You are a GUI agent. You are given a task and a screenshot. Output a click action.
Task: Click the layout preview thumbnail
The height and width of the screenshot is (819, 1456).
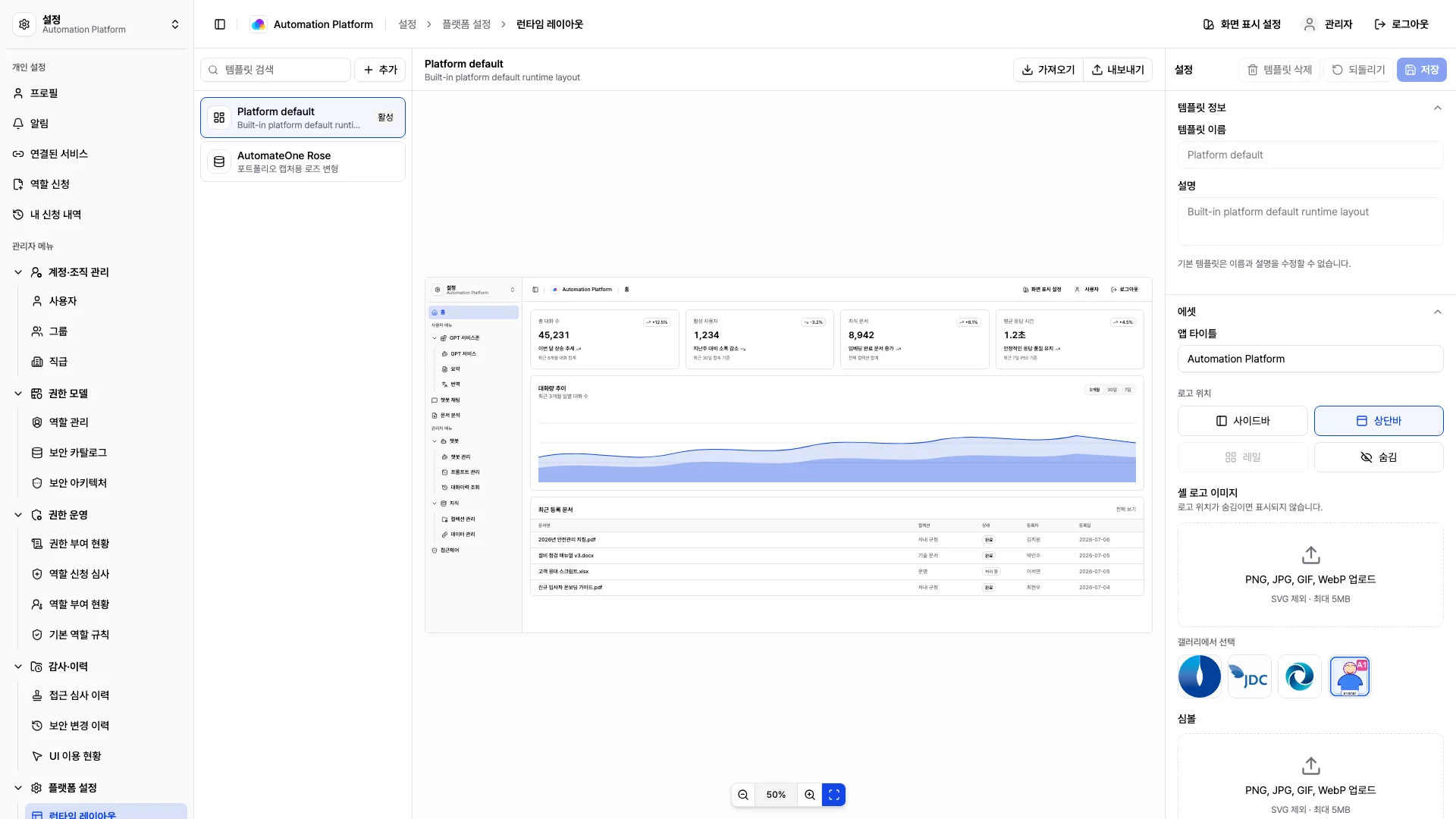tap(789, 455)
